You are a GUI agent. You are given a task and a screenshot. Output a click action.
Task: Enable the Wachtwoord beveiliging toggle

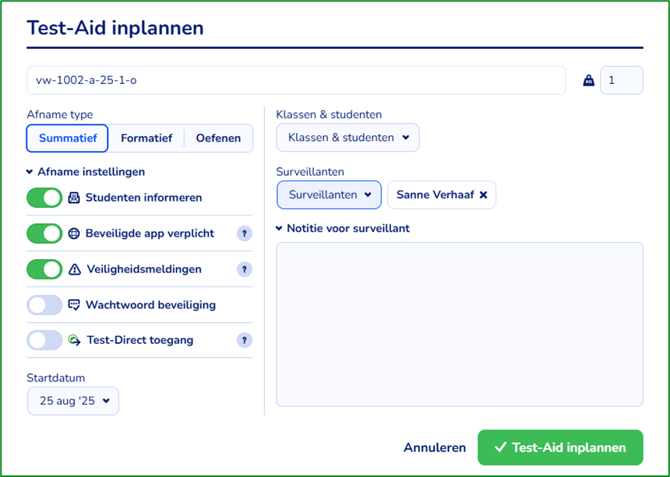tap(45, 305)
